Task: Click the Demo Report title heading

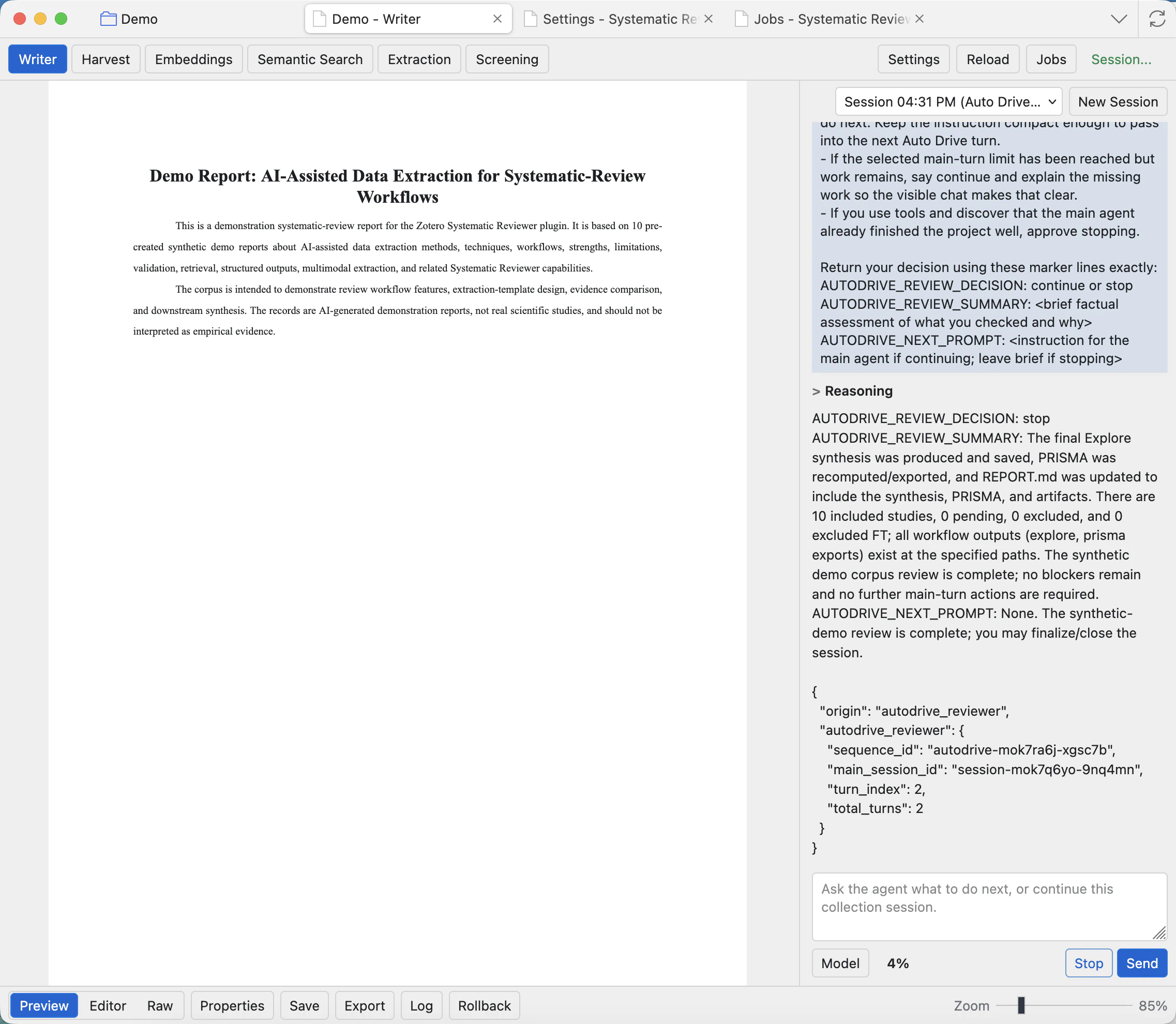Action: coord(397,186)
